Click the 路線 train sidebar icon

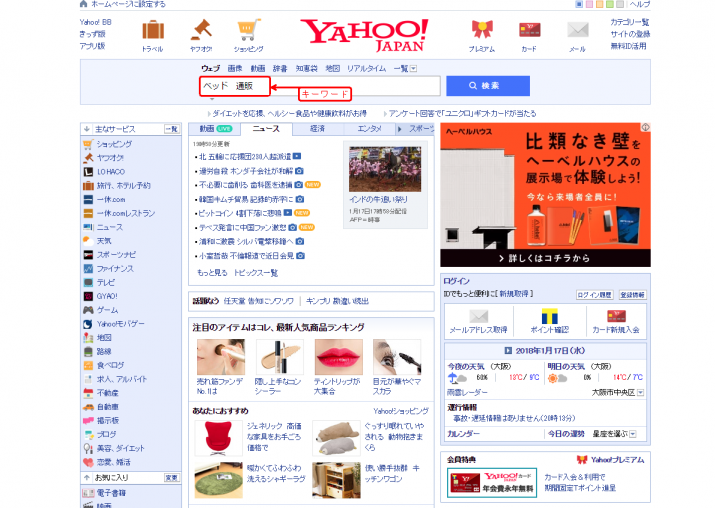[88, 352]
